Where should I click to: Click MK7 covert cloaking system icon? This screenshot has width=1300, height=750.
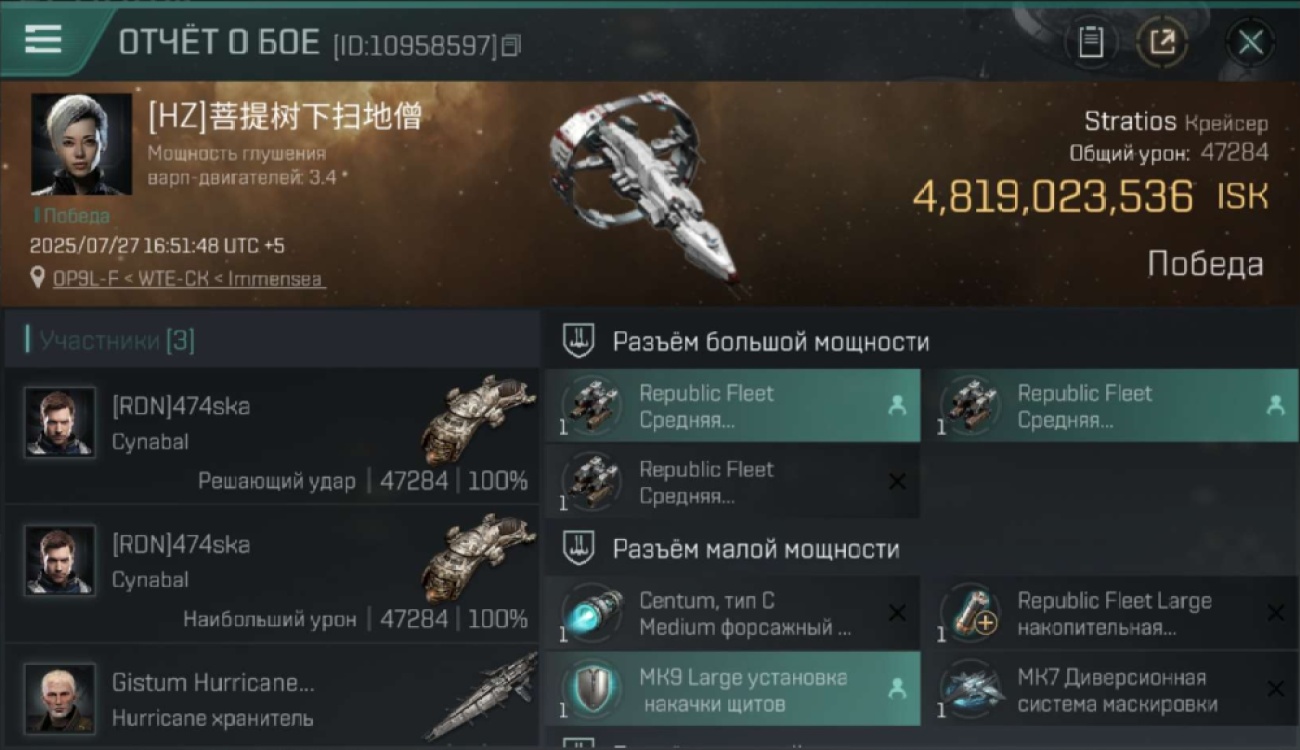tap(971, 690)
